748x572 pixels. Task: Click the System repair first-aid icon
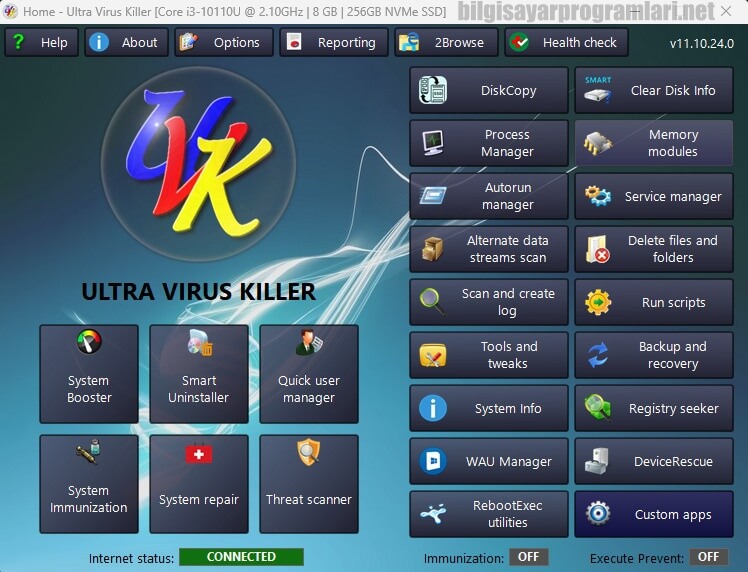[199, 453]
